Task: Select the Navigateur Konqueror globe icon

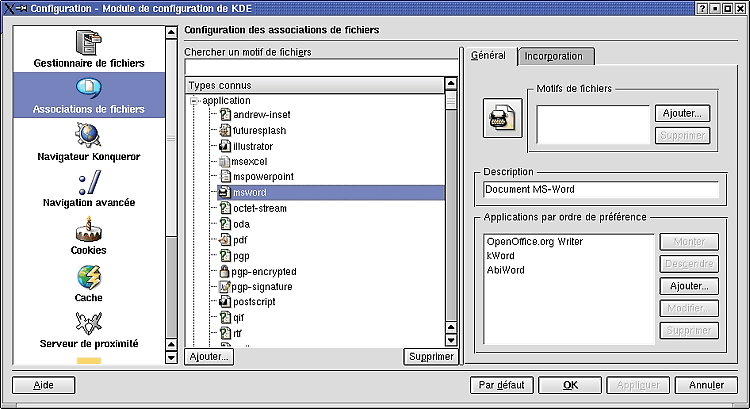Action: (88, 134)
